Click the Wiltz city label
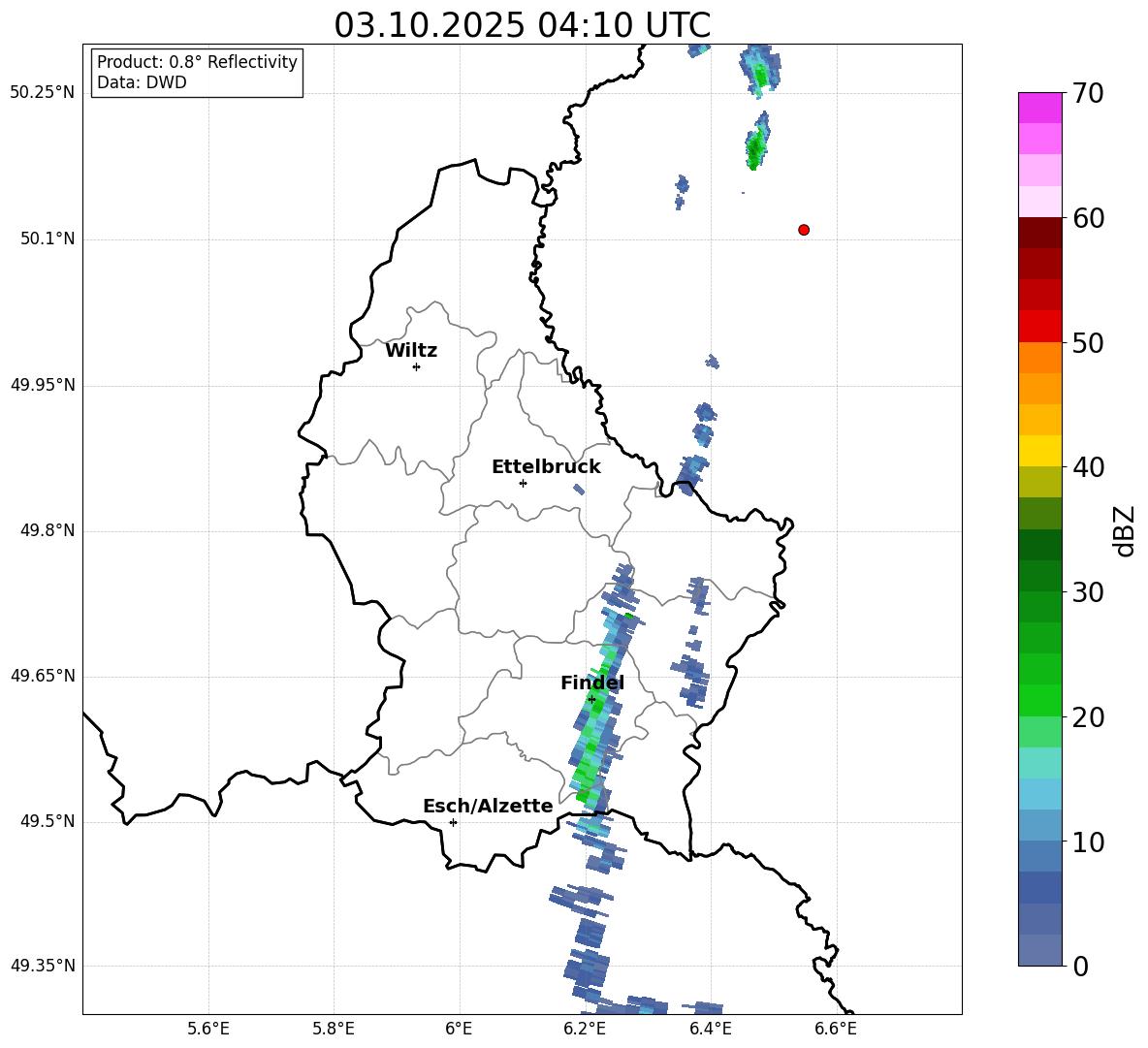Image resolution: width=1148 pixels, height=1048 pixels. tap(411, 351)
